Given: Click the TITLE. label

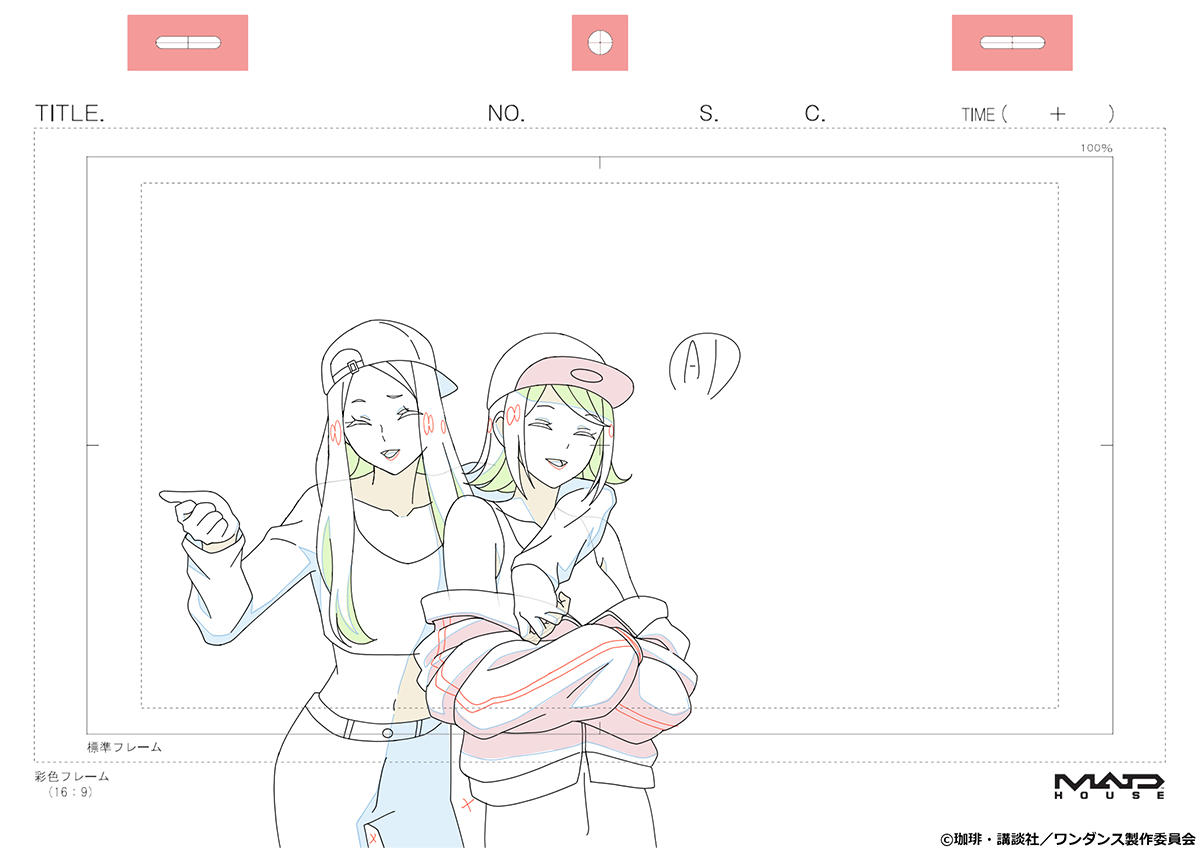Looking at the screenshot, I should pos(70,114).
